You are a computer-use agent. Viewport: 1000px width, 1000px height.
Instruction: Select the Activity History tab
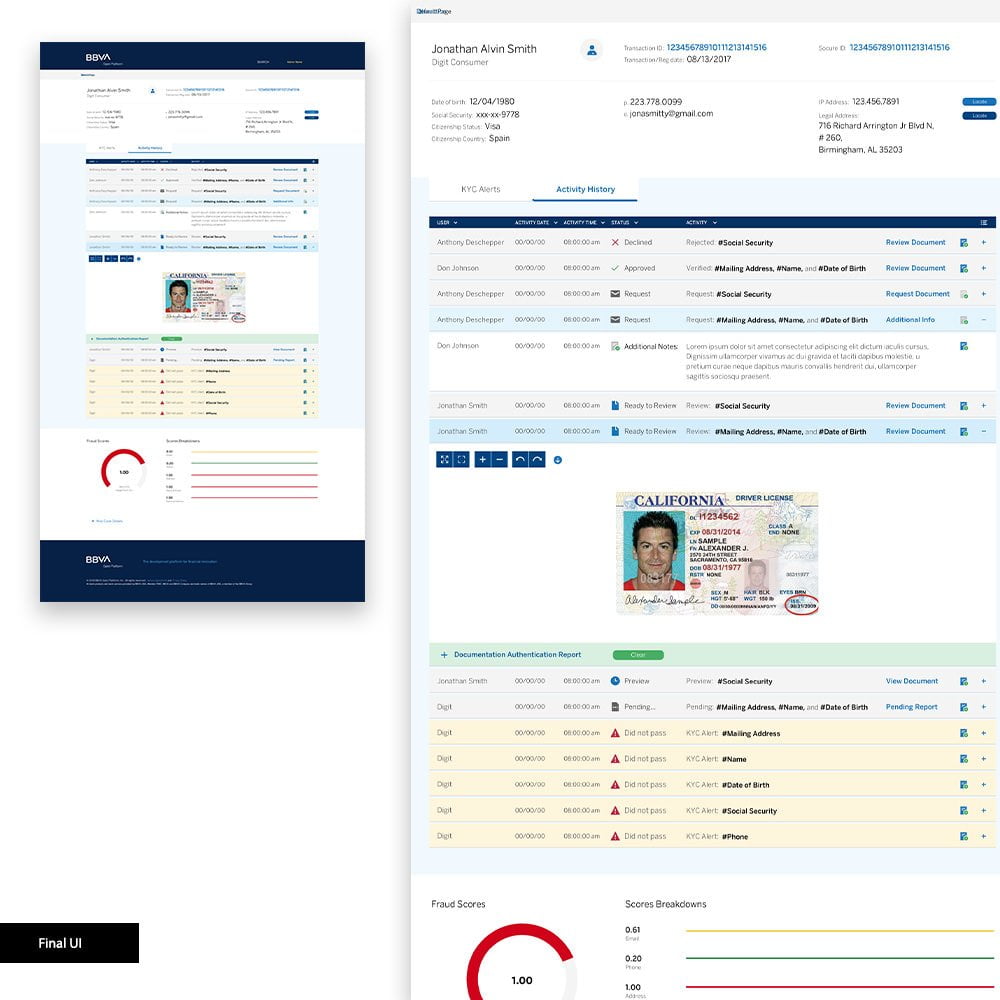585,189
